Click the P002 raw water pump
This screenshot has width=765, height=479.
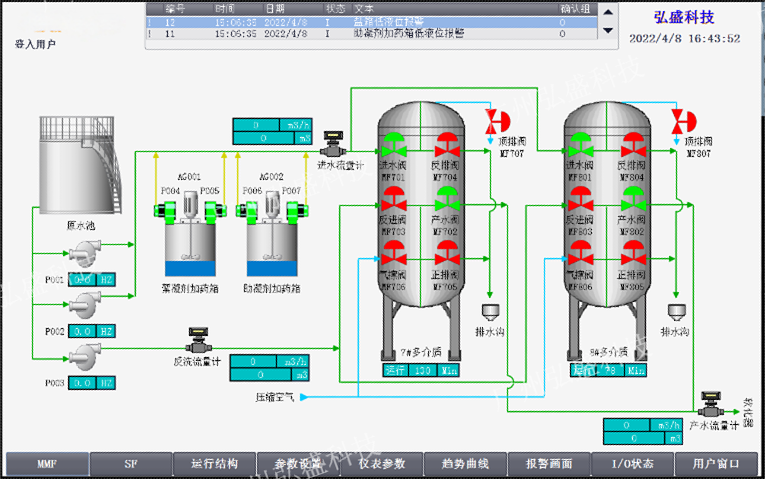pyautogui.click(x=85, y=303)
